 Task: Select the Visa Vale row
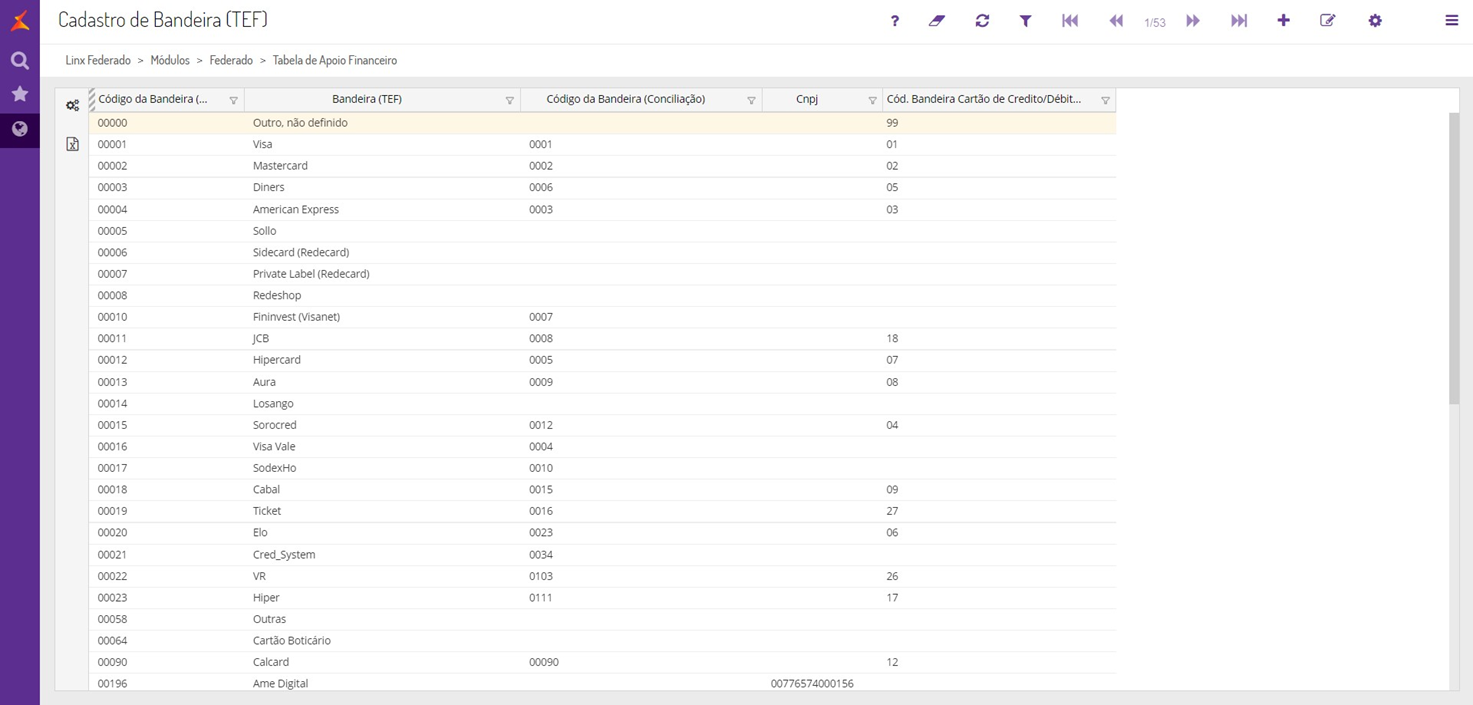602,447
